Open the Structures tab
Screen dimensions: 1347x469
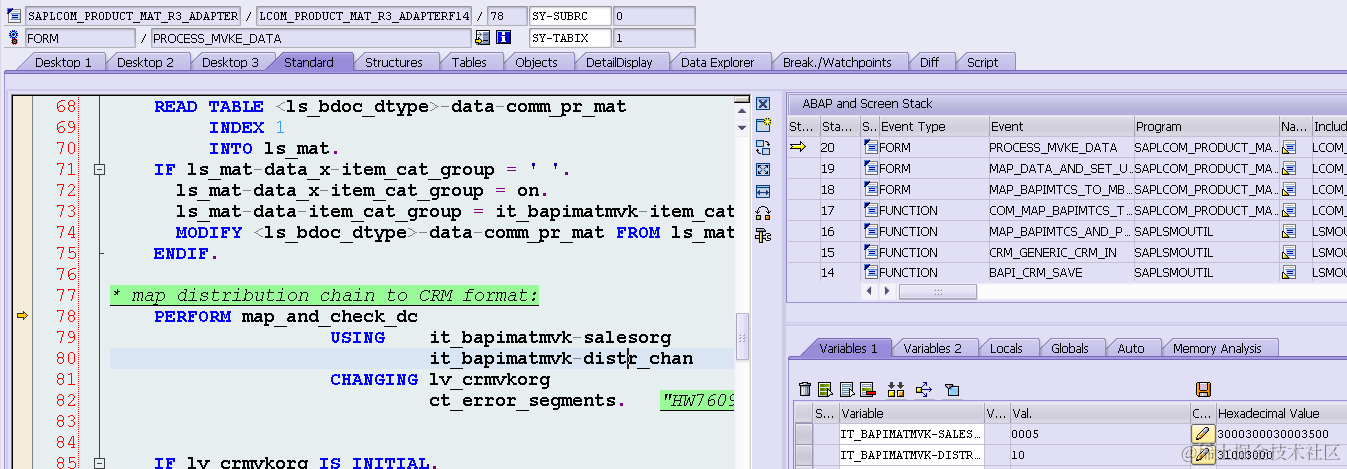coord(393,62)
